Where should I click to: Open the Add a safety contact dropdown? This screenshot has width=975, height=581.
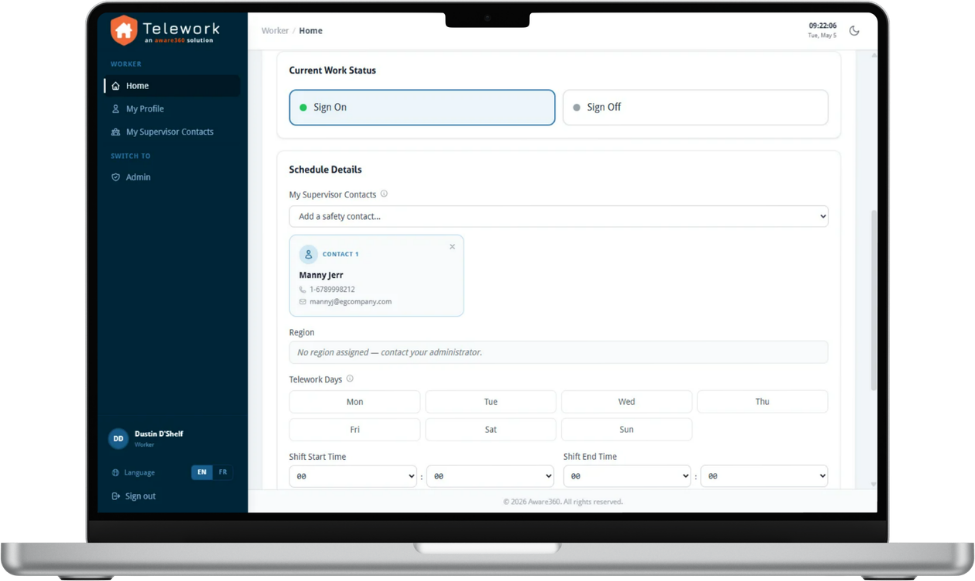click(x=558, y=216)
